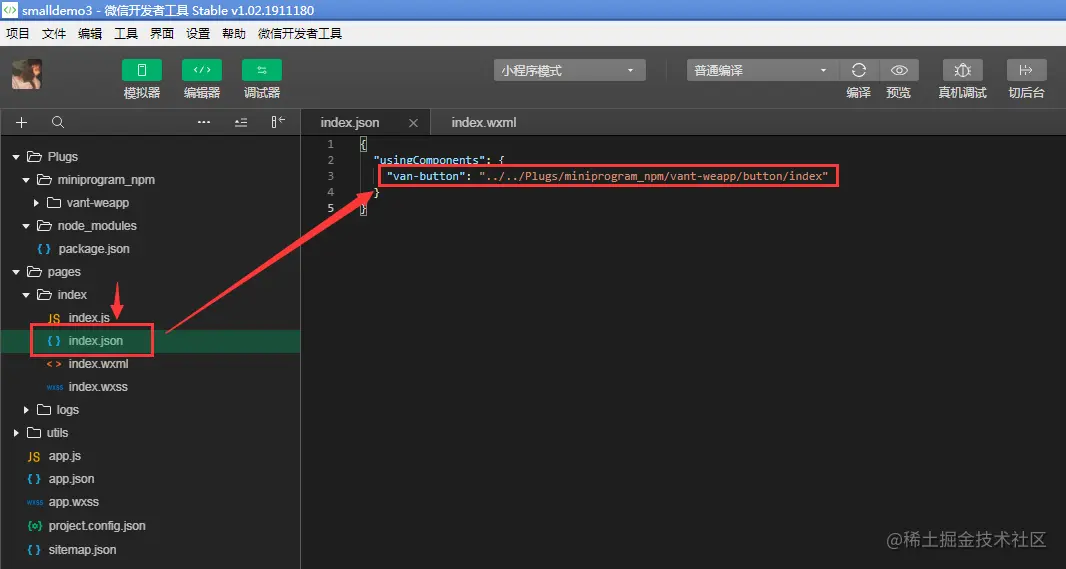This screenshot has width=1066, height=569.
Task: Click the "van-button" key in the editor
Action: [x=426, y=177]
